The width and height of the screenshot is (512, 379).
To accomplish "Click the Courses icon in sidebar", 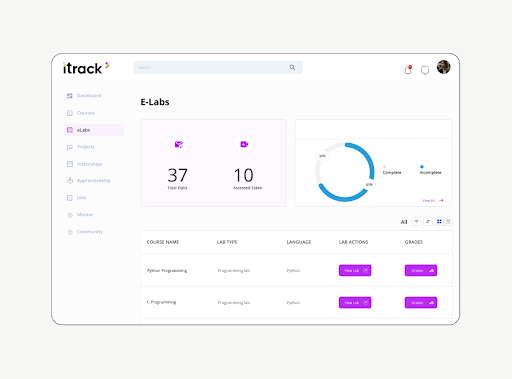I will click(70, 113).
